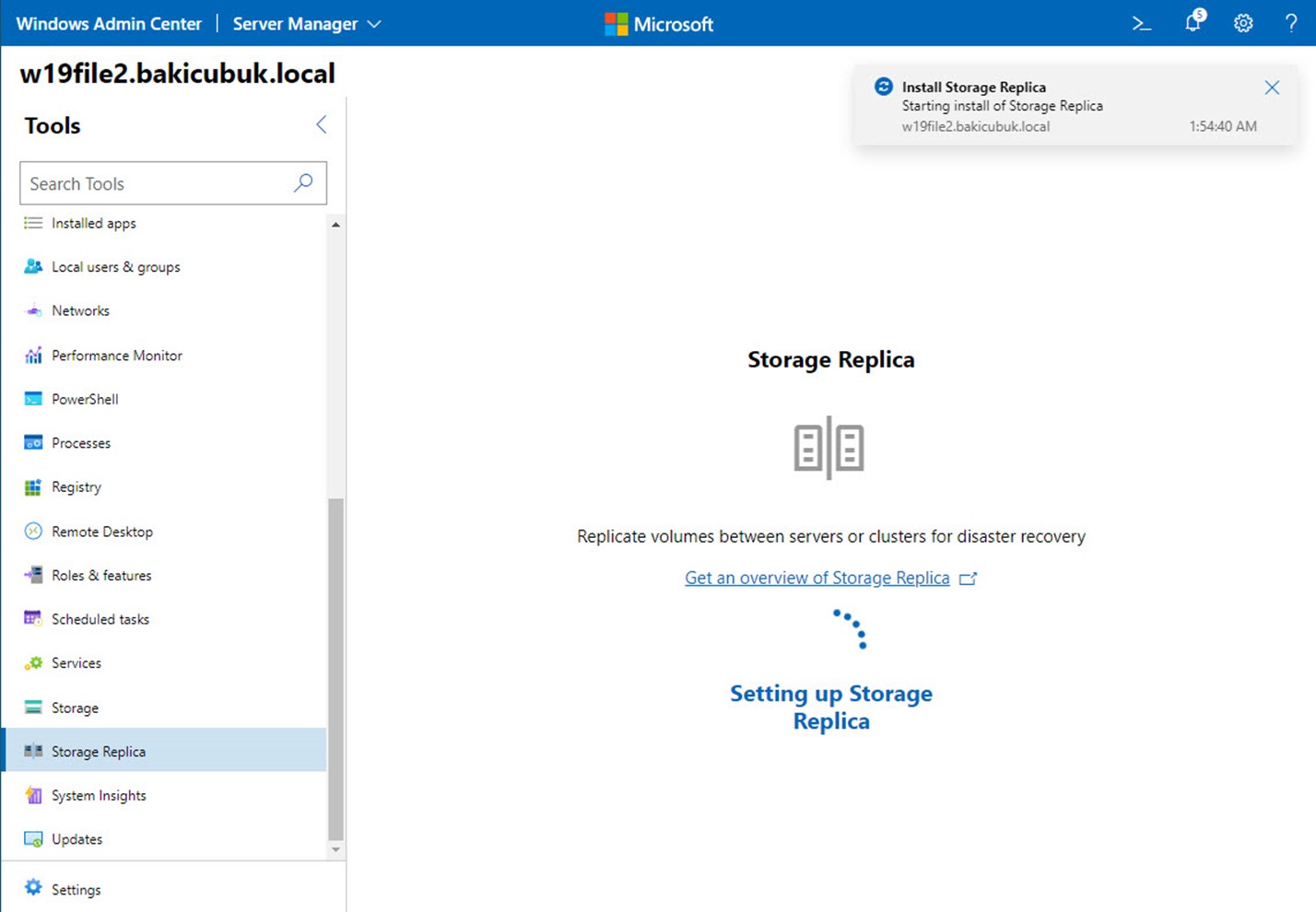Image resolution: width=1316 pixels, height=912 pixels.
Task: Open Updates tool
Action: pyautogui.click(x=77, y=839)
